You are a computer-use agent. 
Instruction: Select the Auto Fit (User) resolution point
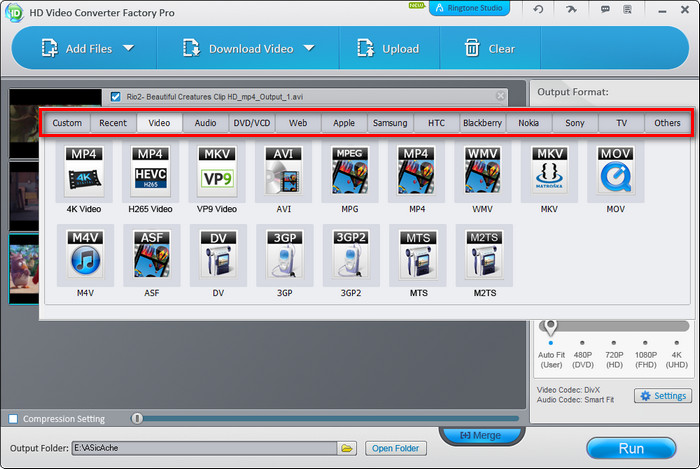click(551, 343)
